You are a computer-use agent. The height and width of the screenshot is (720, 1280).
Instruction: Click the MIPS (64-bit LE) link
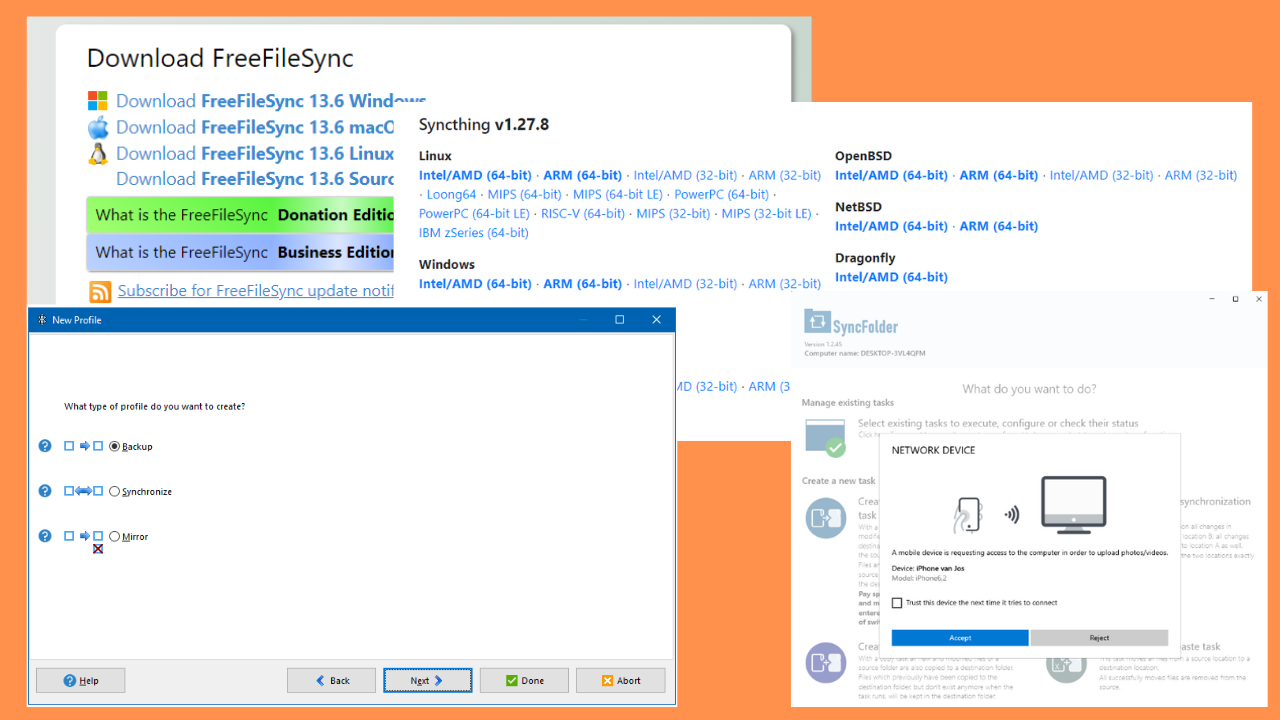[x=618, y=194]
